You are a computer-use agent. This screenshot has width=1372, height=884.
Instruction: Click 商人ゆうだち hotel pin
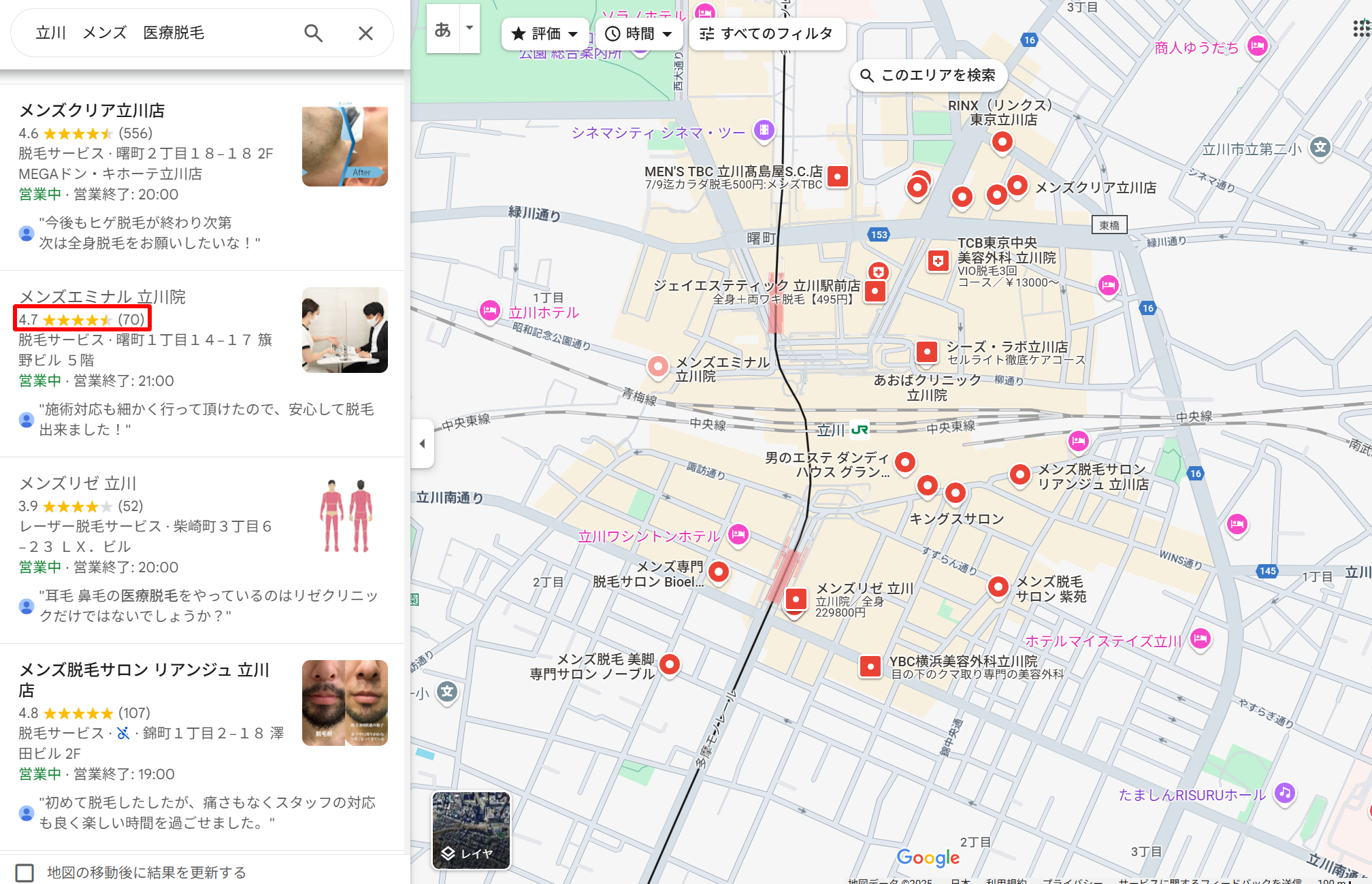pyautogui.click(x=1258, y=47)
